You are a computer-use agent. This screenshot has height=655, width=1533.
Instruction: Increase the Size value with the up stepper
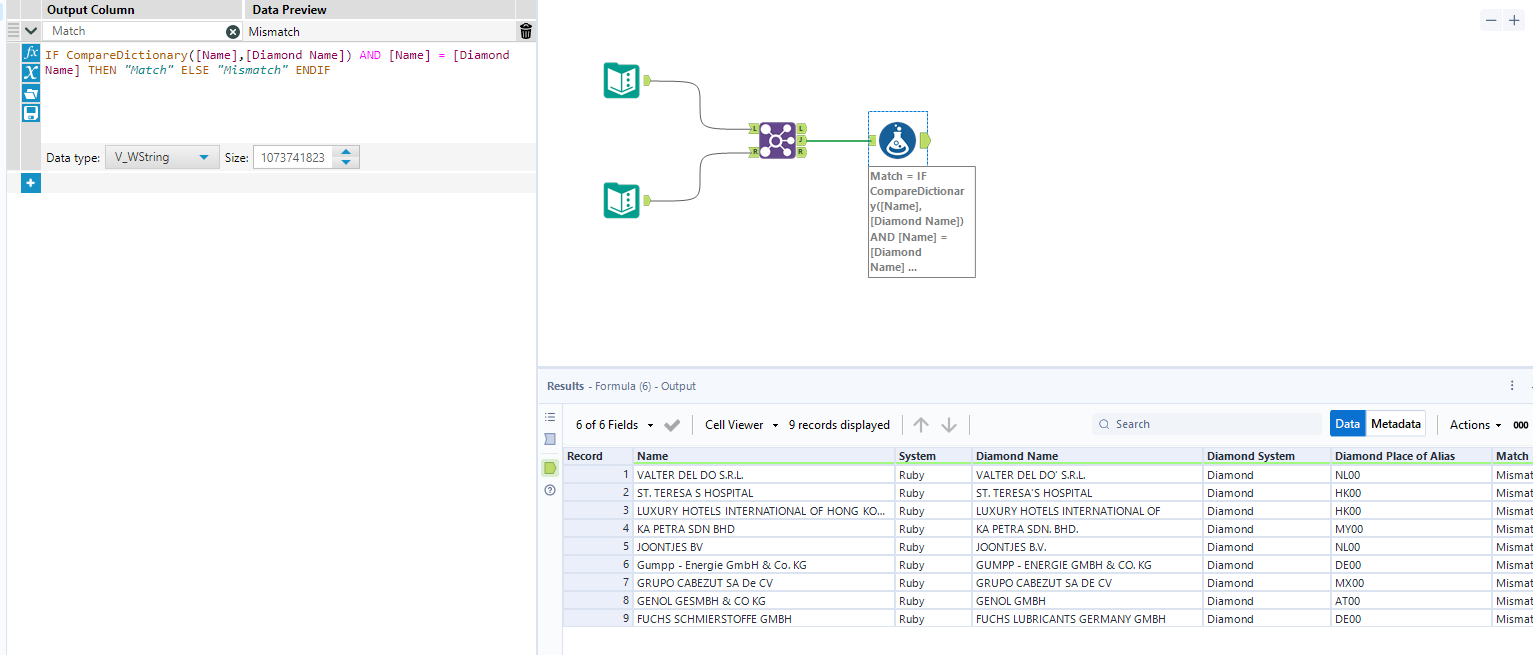click(x=345, y=152)
